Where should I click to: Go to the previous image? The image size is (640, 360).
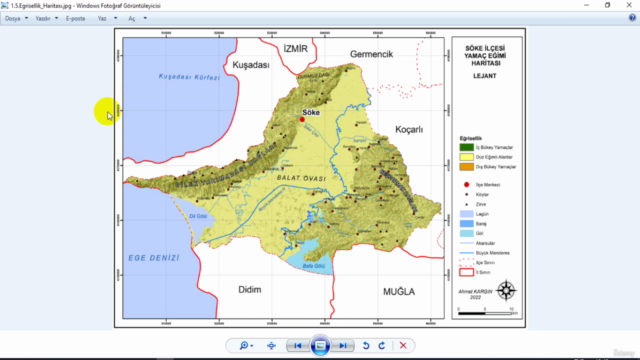[x=298, y=346]
